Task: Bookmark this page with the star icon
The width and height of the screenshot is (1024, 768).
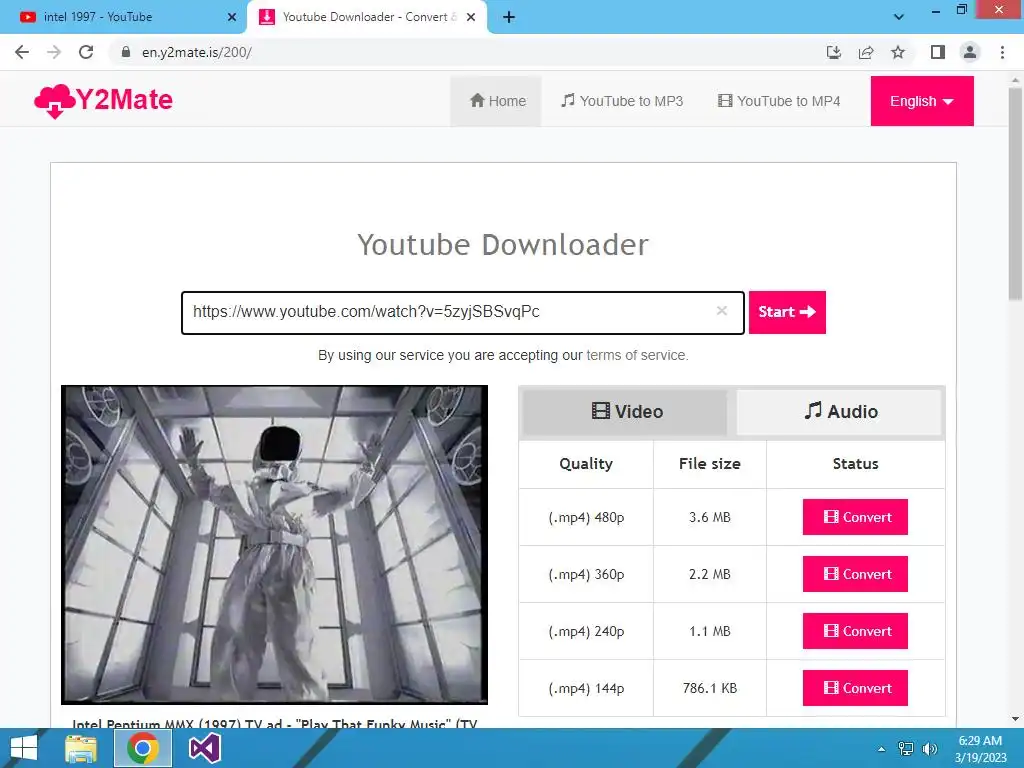Action: pos(898,52)
